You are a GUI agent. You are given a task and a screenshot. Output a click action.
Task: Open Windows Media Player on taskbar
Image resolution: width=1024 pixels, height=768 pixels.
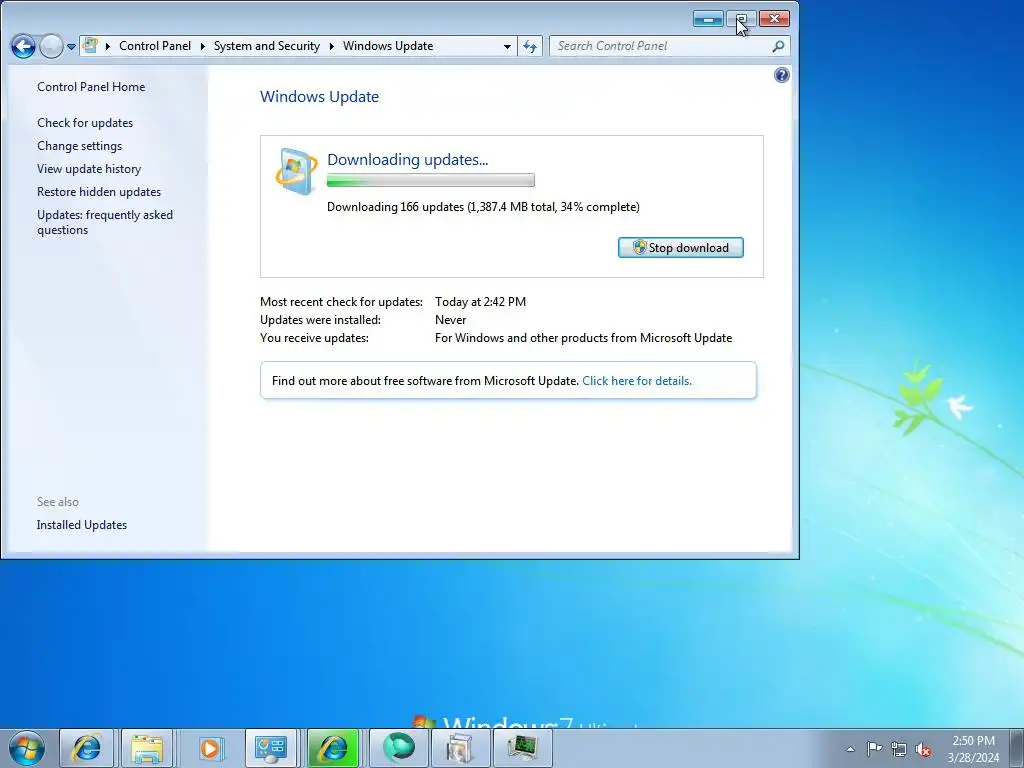(210, 748)
